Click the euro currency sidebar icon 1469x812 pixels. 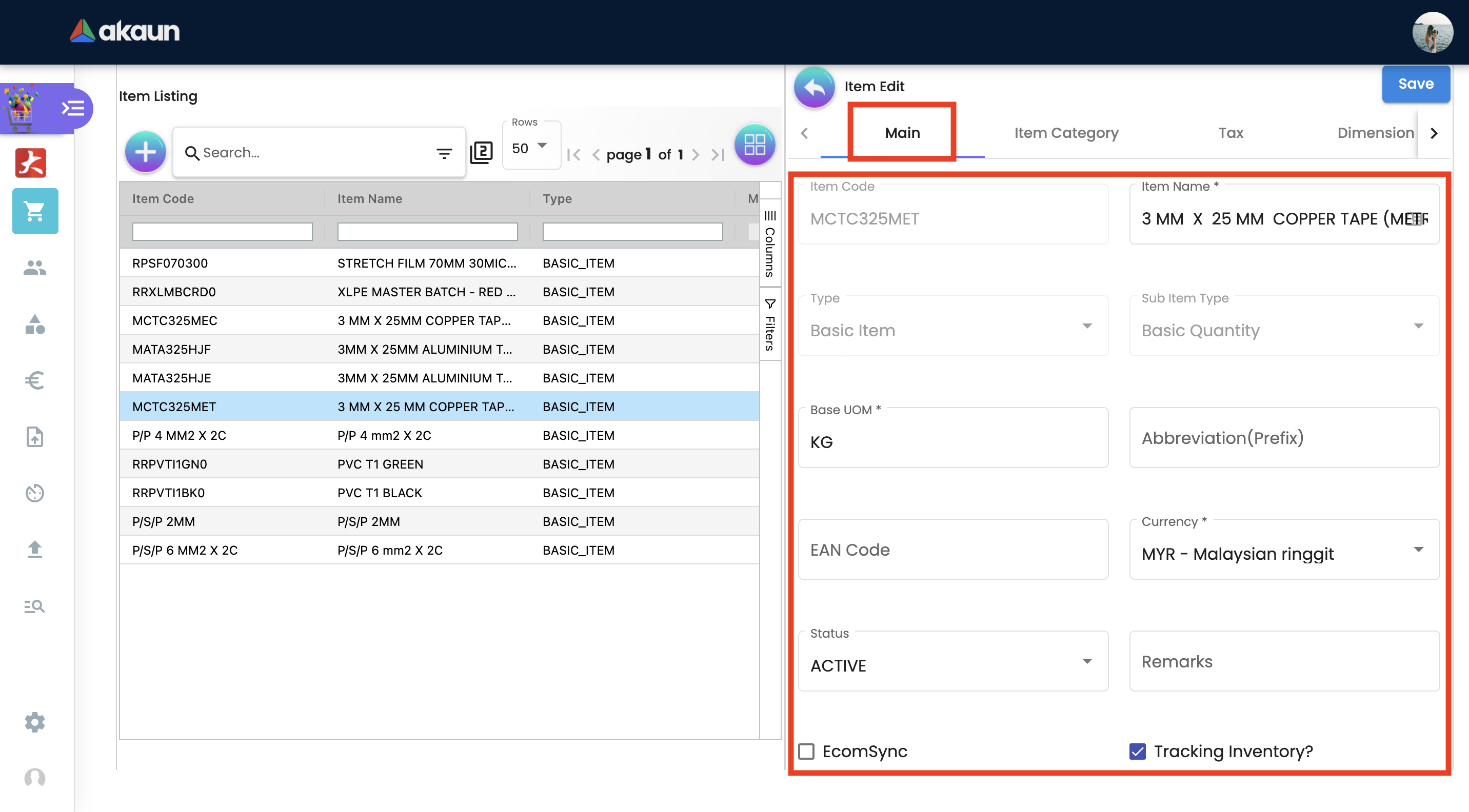coord(35,380)
